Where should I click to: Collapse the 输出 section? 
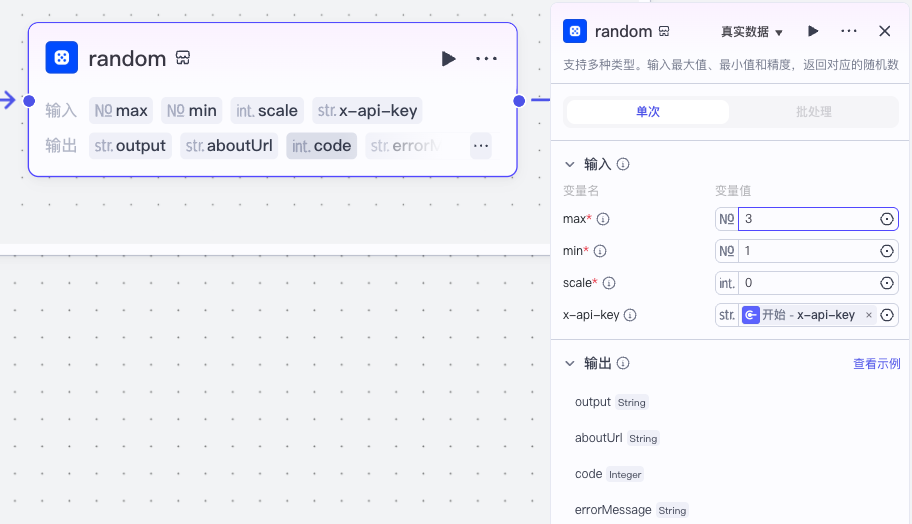pyautogui.click(x=570, y=363)
